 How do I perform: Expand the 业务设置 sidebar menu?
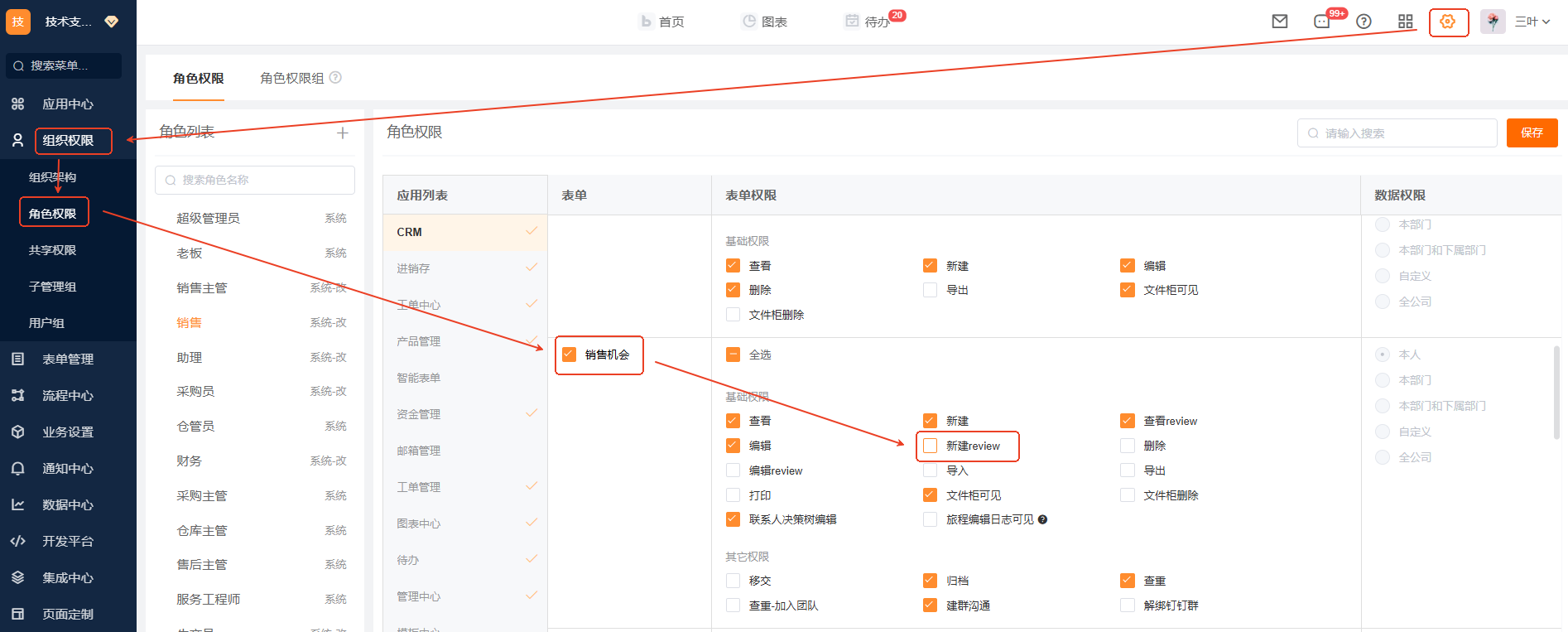[68, 432]
